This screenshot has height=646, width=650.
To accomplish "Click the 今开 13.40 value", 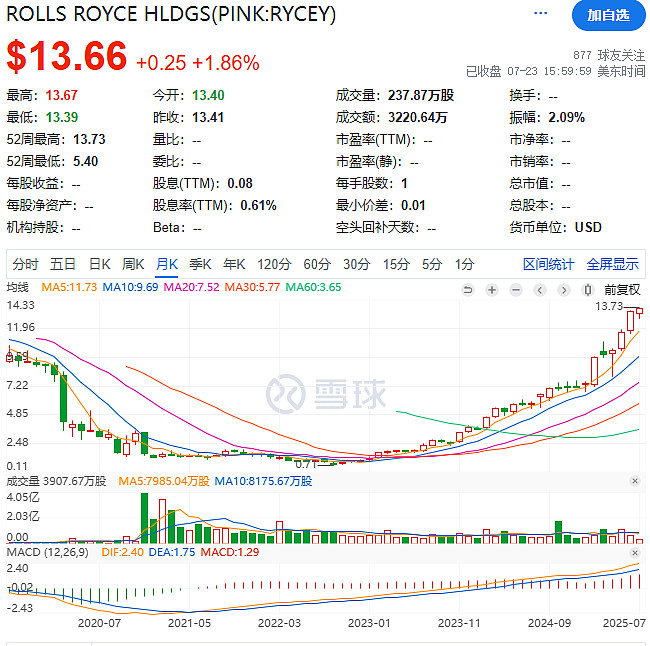I will [x=208, y=95].
